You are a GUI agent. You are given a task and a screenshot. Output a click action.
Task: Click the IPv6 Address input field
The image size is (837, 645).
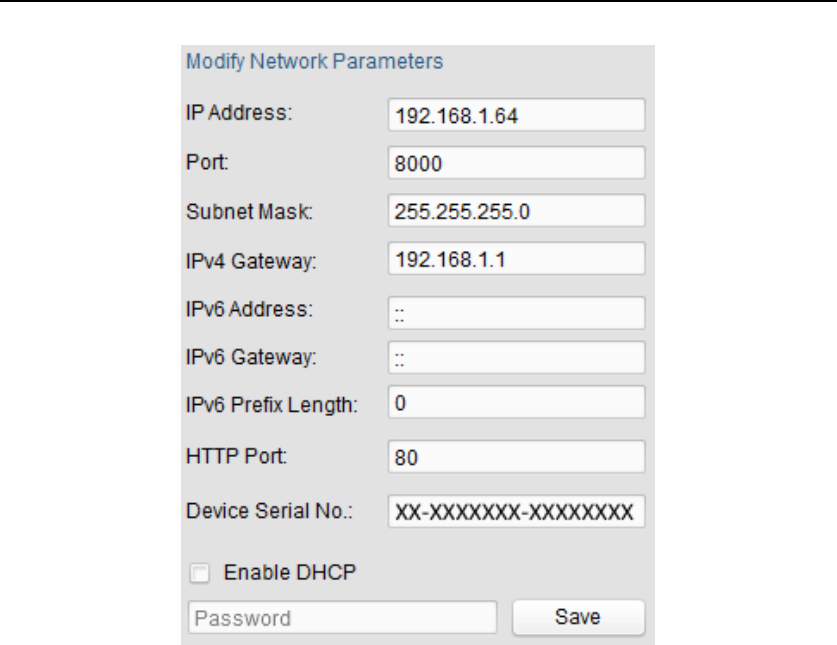(x=516, y=313)
